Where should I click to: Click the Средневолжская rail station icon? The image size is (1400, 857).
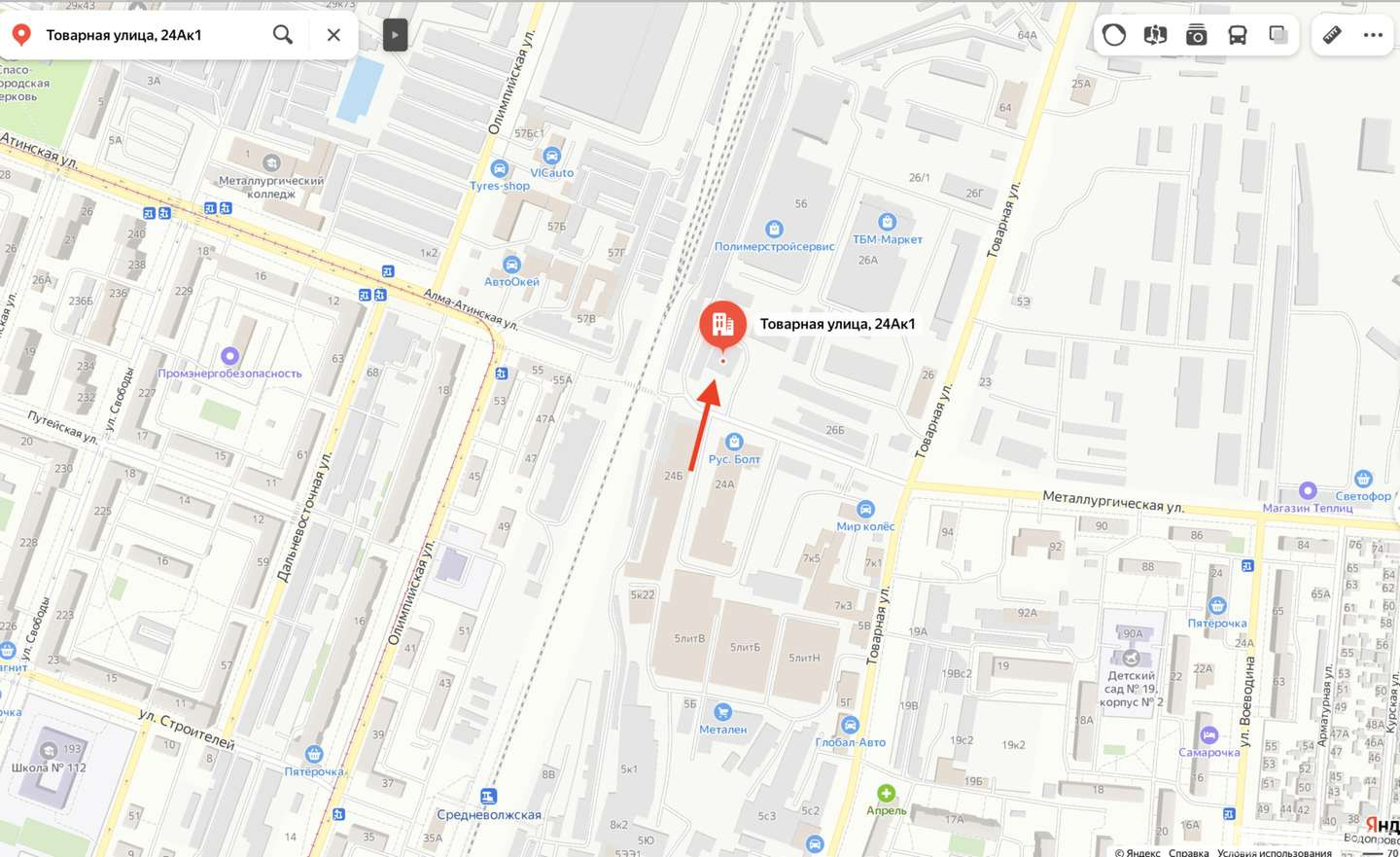[489, 797]
